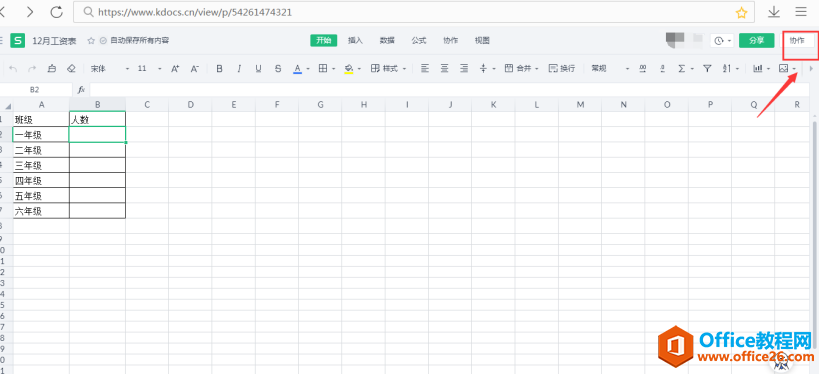Star this page in the address bar

[741, 13]
